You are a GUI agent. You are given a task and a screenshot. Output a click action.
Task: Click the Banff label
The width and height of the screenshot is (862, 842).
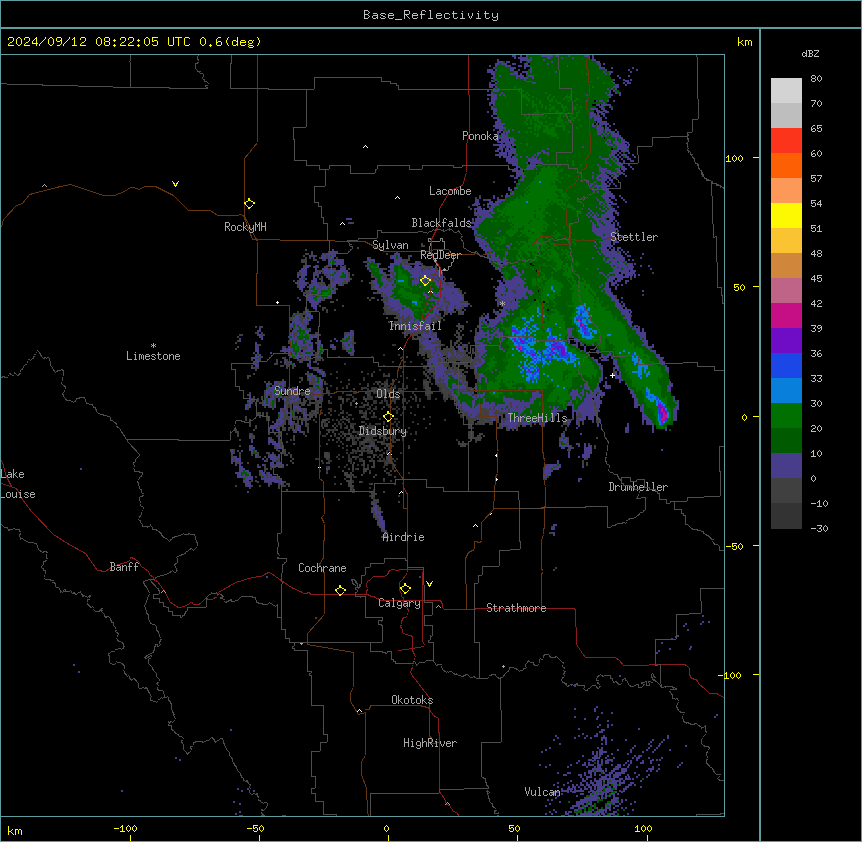[124, 567]
